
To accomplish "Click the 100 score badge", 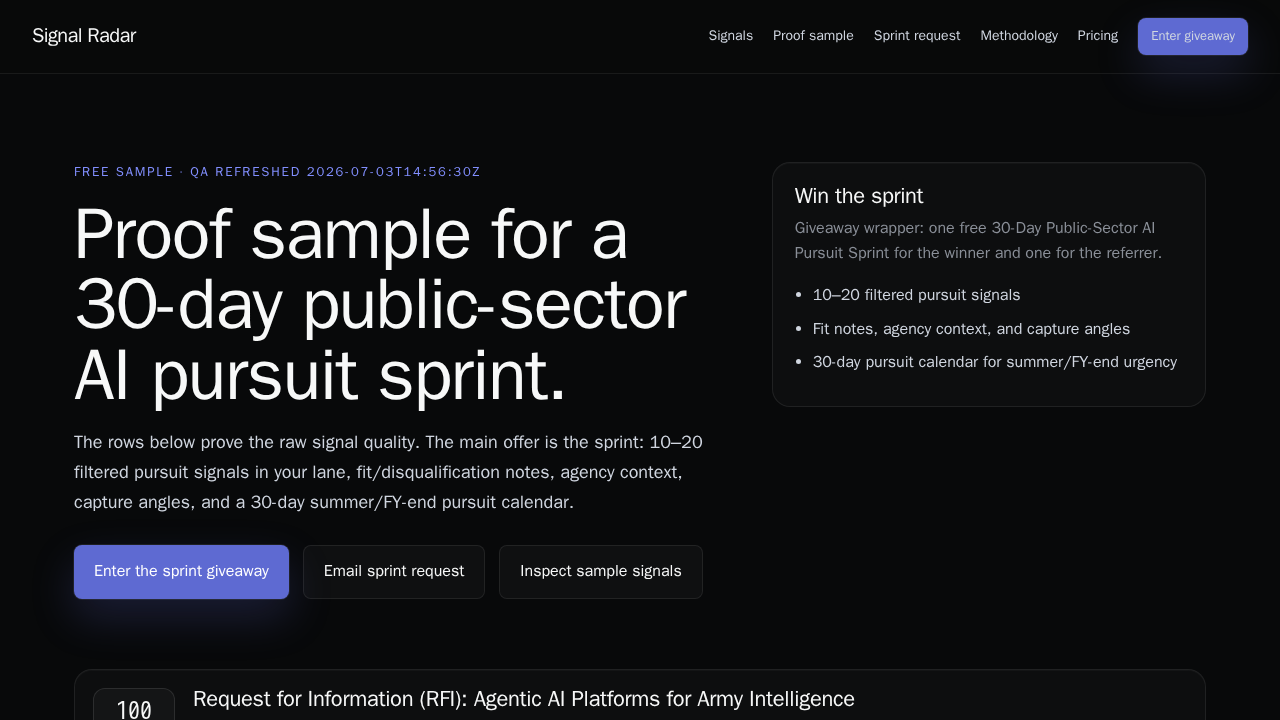I will pos(134,706).
